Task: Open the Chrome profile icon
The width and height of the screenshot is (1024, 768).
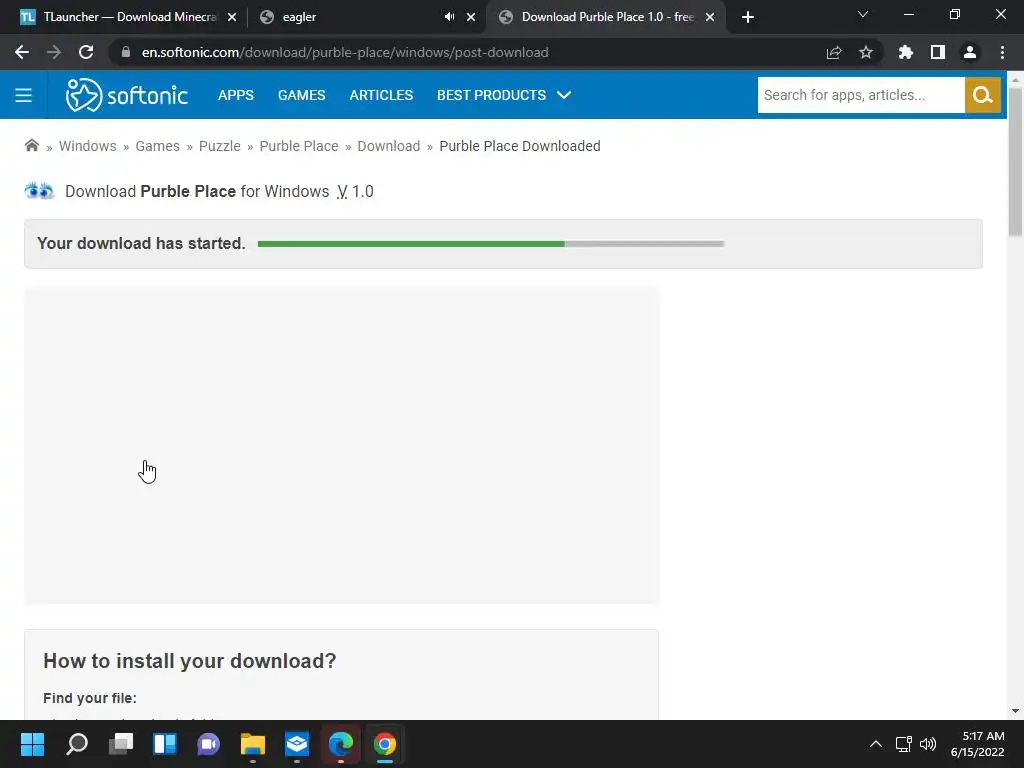Action: (x=970, y=52)
